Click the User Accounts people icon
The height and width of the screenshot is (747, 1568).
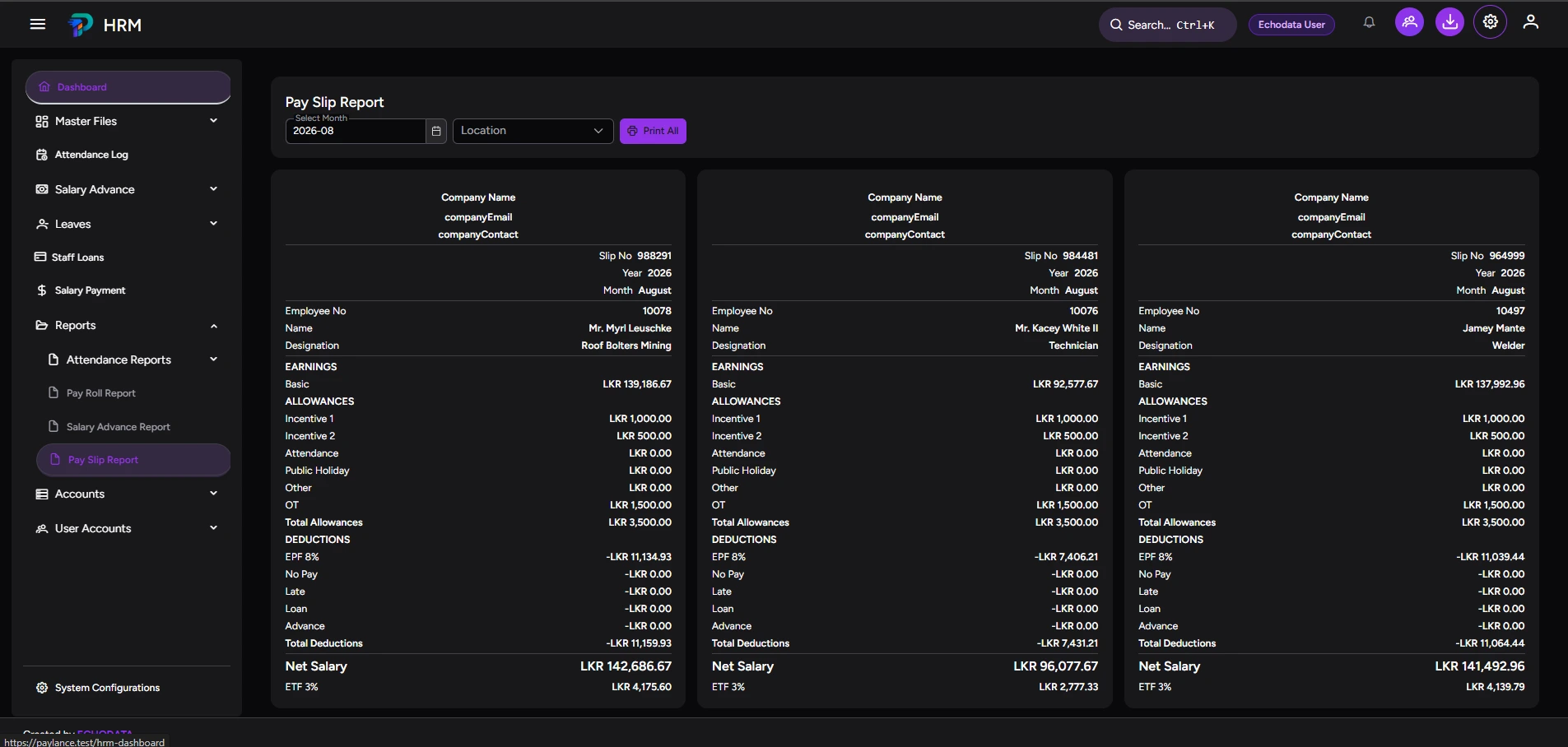coord(42,528)
